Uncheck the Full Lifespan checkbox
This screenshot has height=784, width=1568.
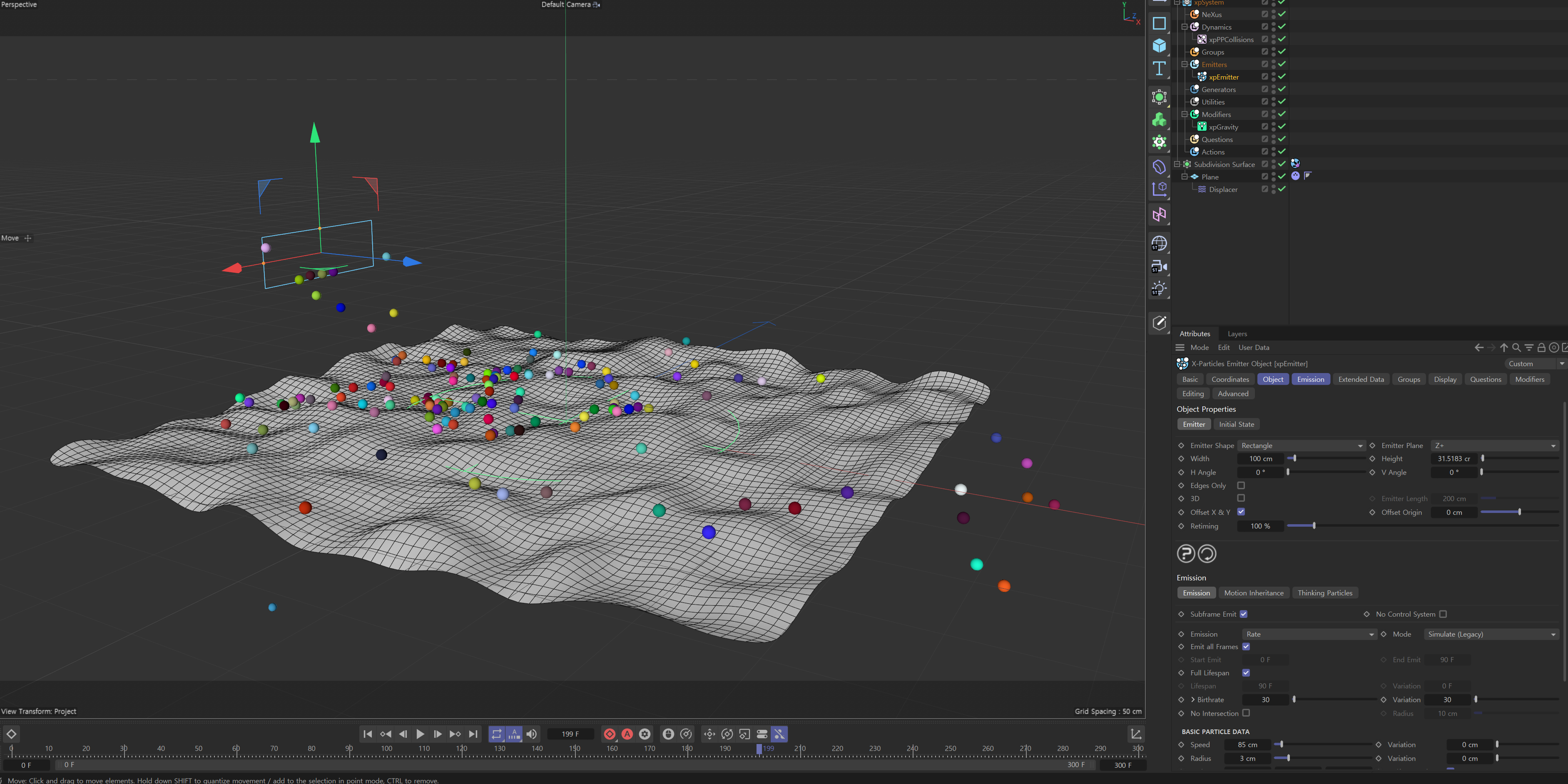point(1246,672)
